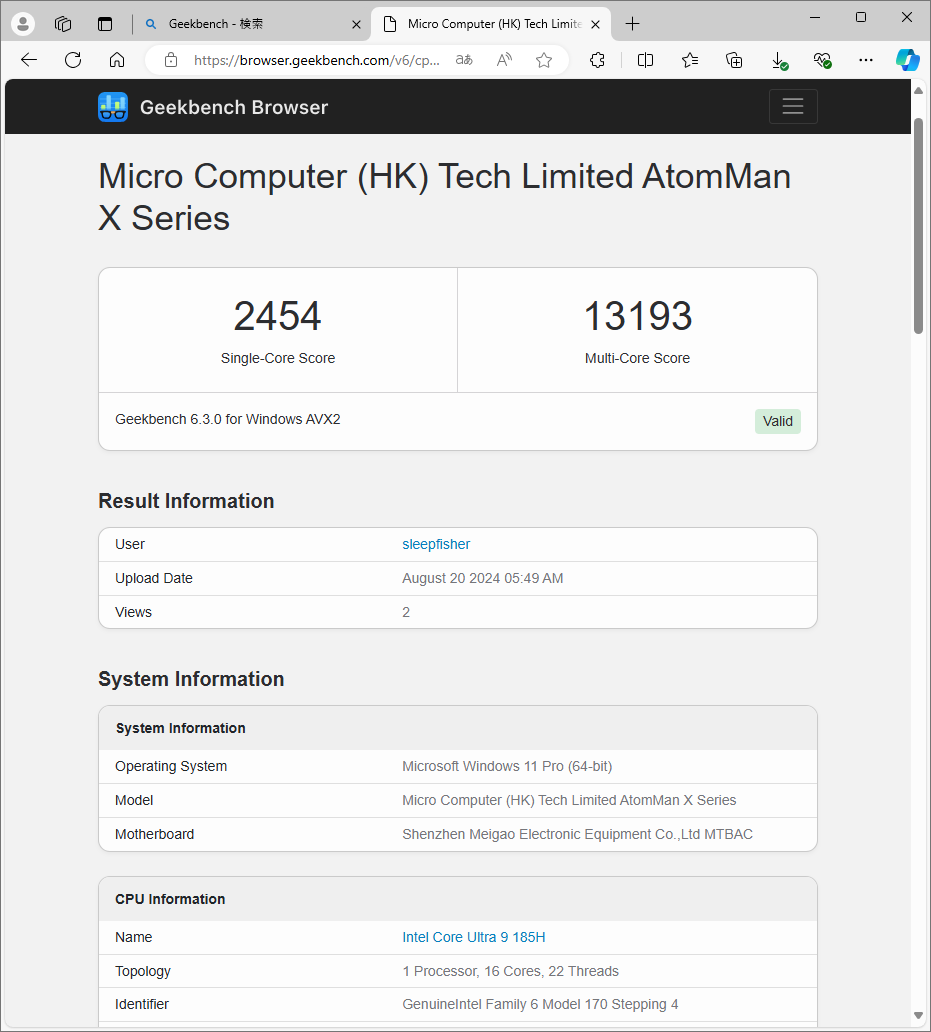Open the Favorites list icon
The width and height of the screenshot is (931, 1032).
pyautogui.click(x=690, y=60)
